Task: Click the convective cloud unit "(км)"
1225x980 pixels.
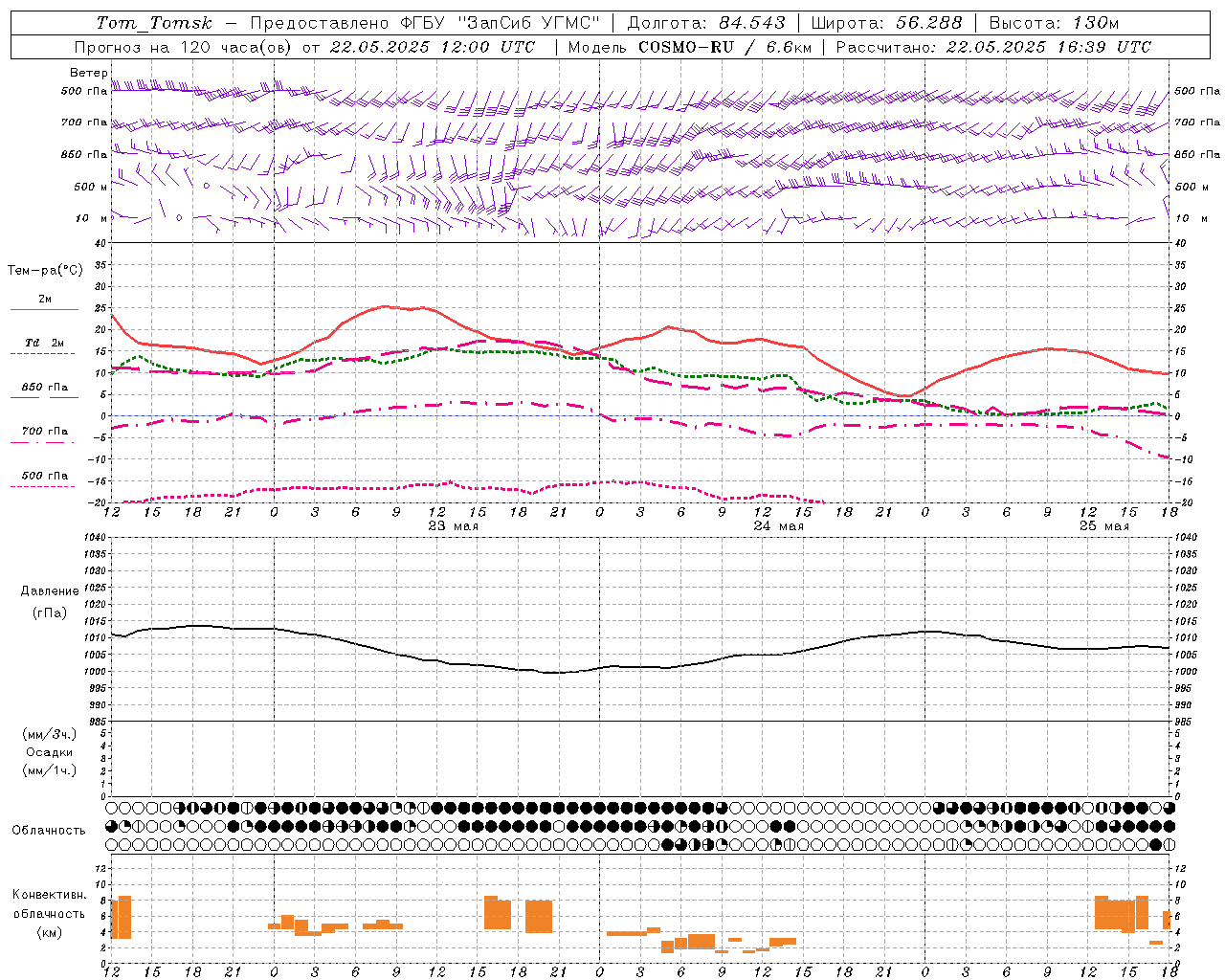Action: [50, 932]
